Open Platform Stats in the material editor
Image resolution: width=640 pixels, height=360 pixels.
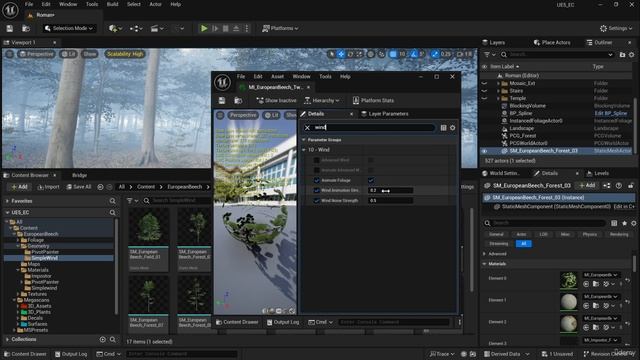point(373,100)
